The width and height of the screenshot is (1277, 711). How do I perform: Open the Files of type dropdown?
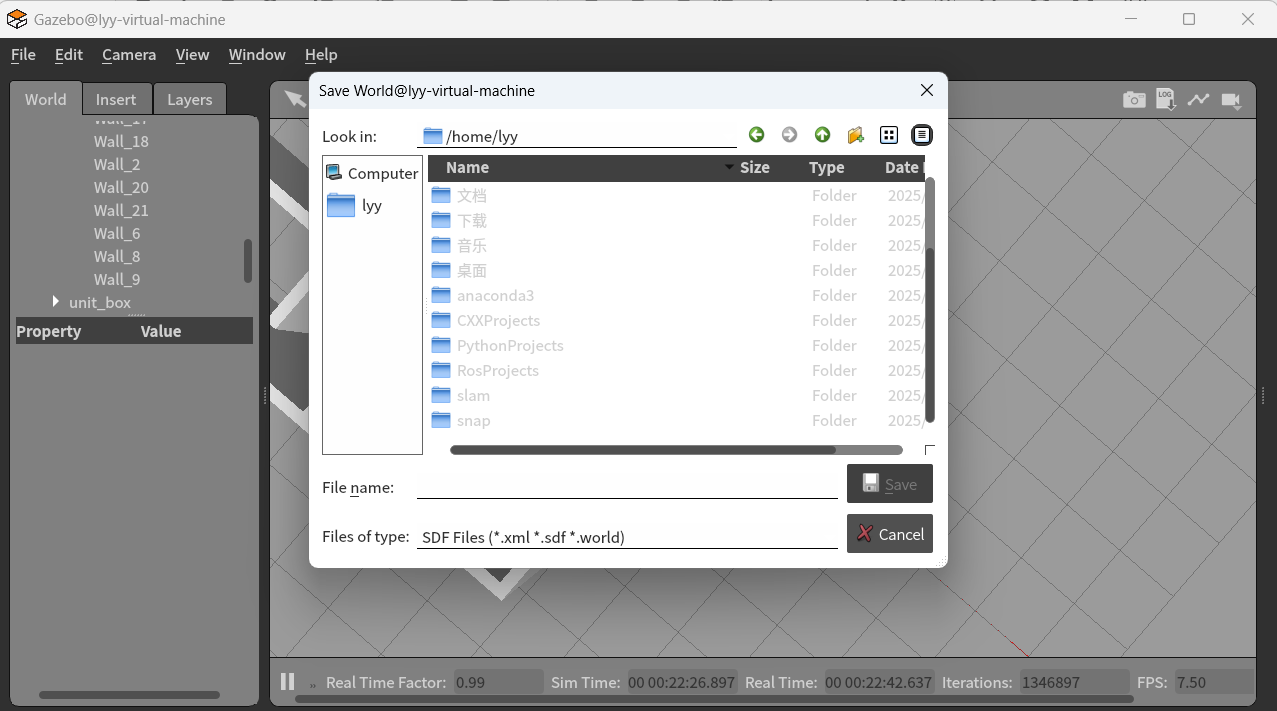pyautogui.click(x=627, y=537)
